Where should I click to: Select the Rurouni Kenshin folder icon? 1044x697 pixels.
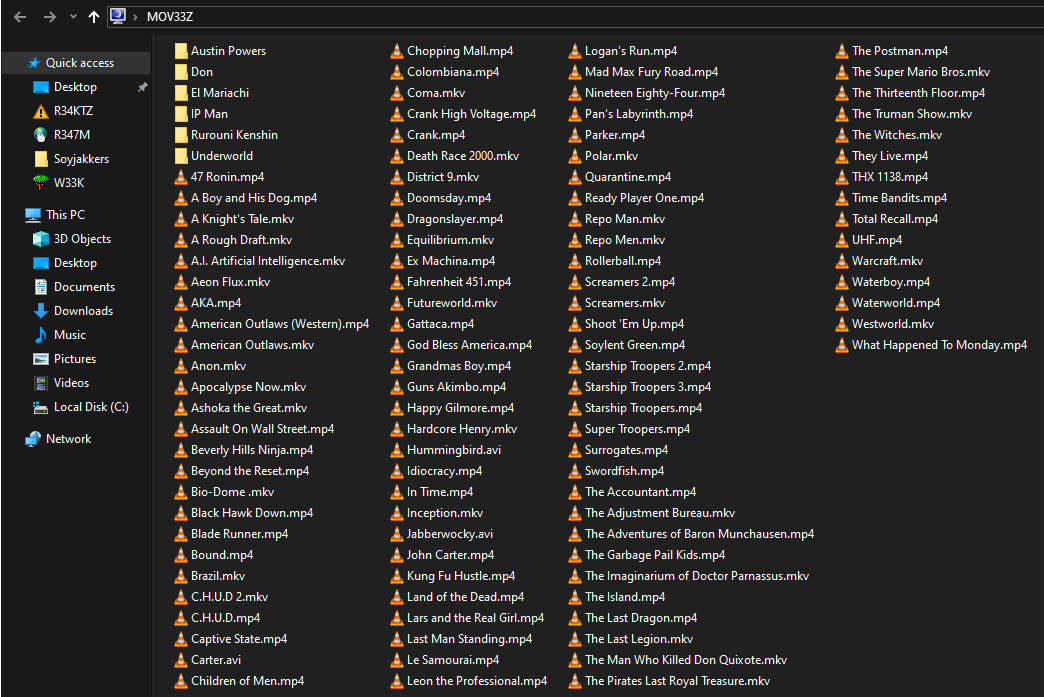click(x=180, y=134)
